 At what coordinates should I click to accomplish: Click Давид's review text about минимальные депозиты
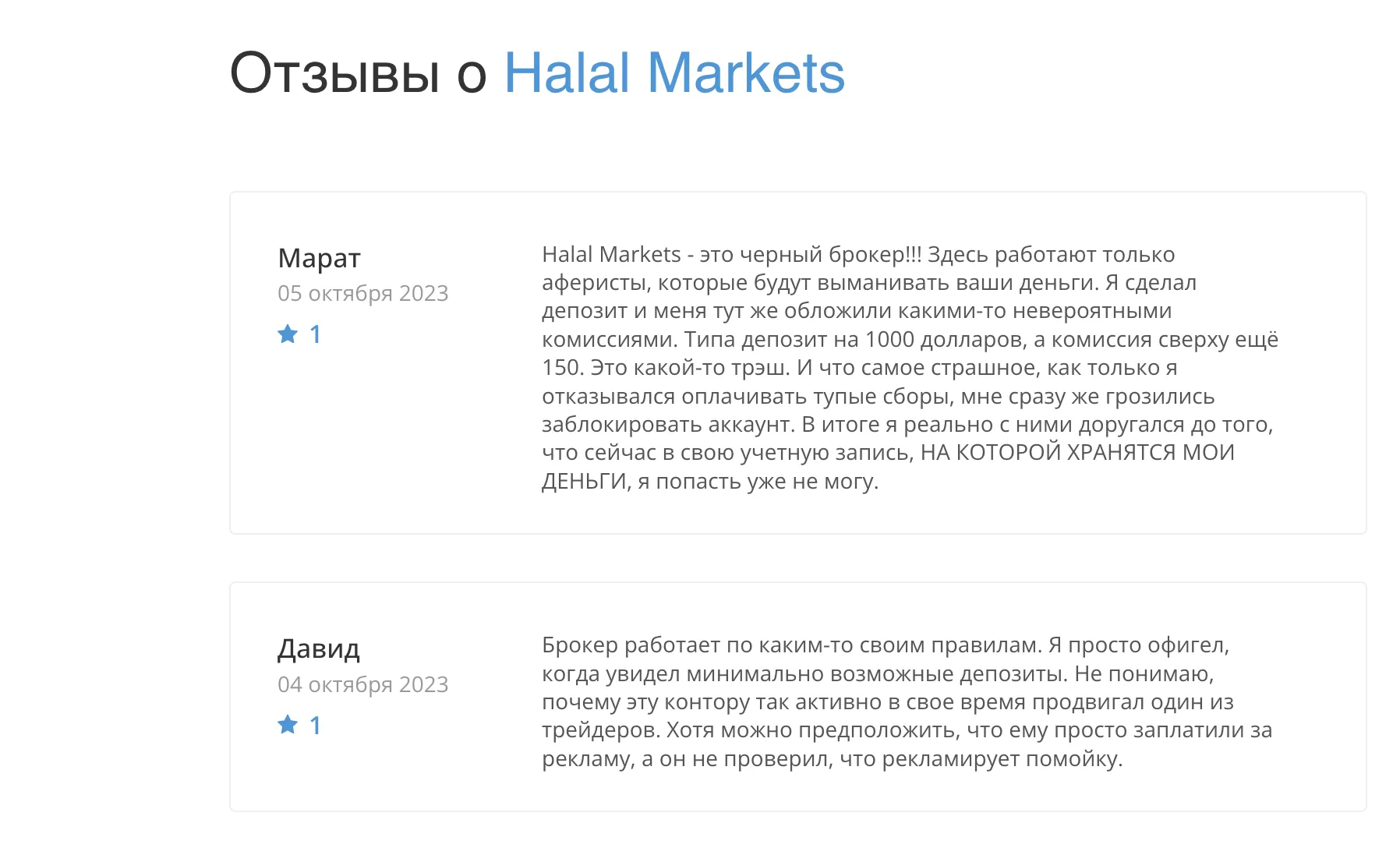907,701
